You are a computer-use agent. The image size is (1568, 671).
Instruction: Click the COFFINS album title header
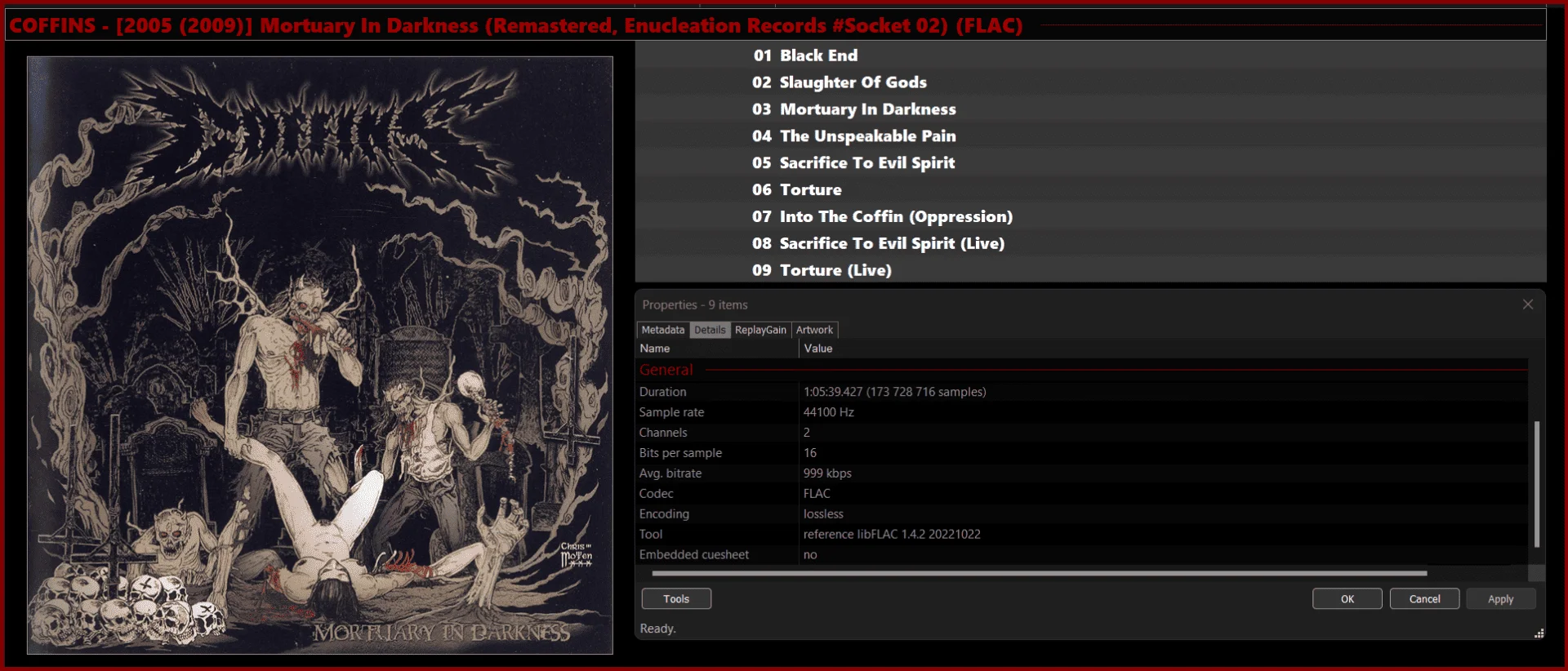pos(516,25)
